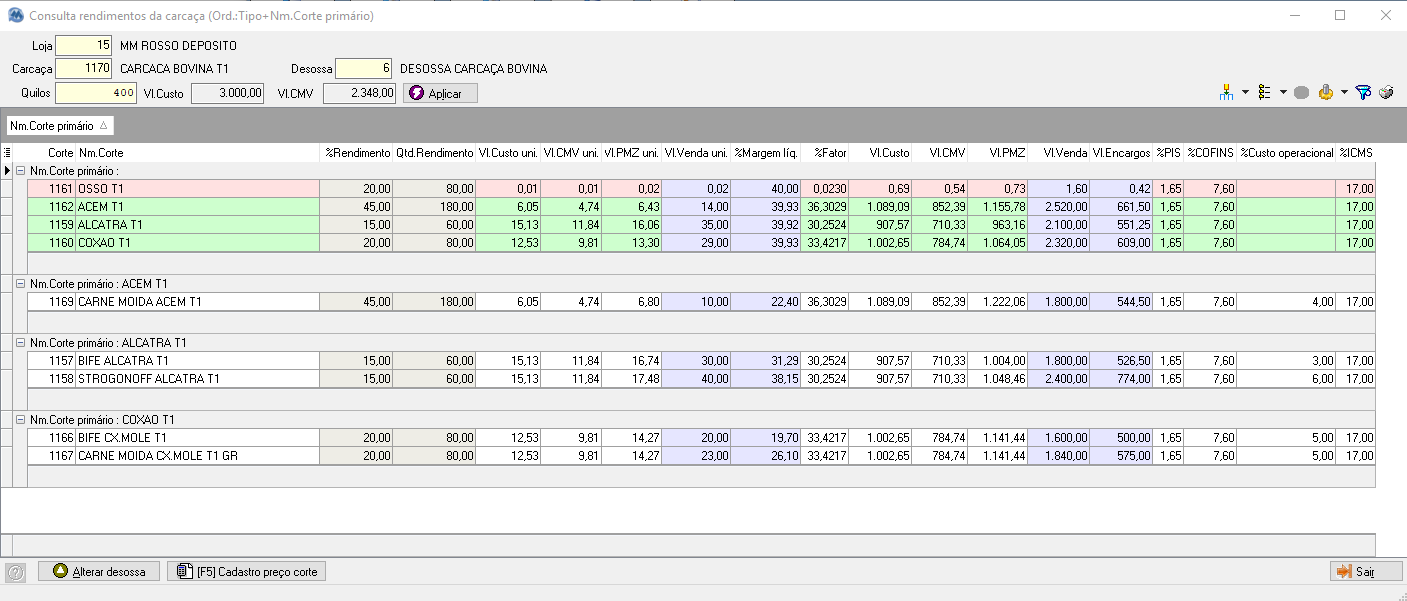This screenshot has height=601, width=1407.
Task: Click the application icon in title bar
Action: click(x=15, y=15)
